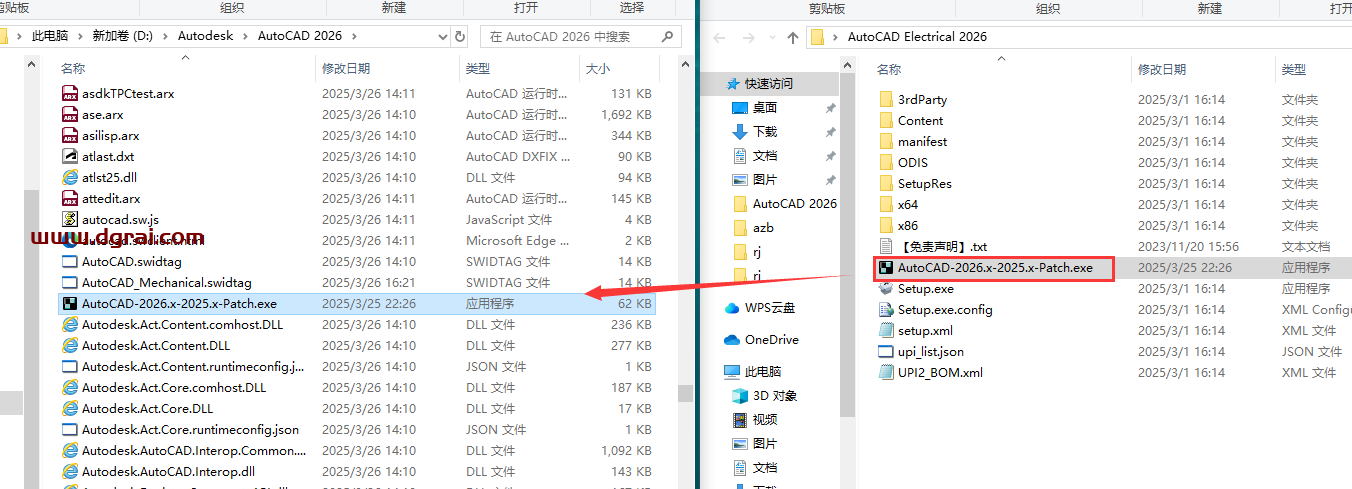Go up one folder level

coord(793,37)
